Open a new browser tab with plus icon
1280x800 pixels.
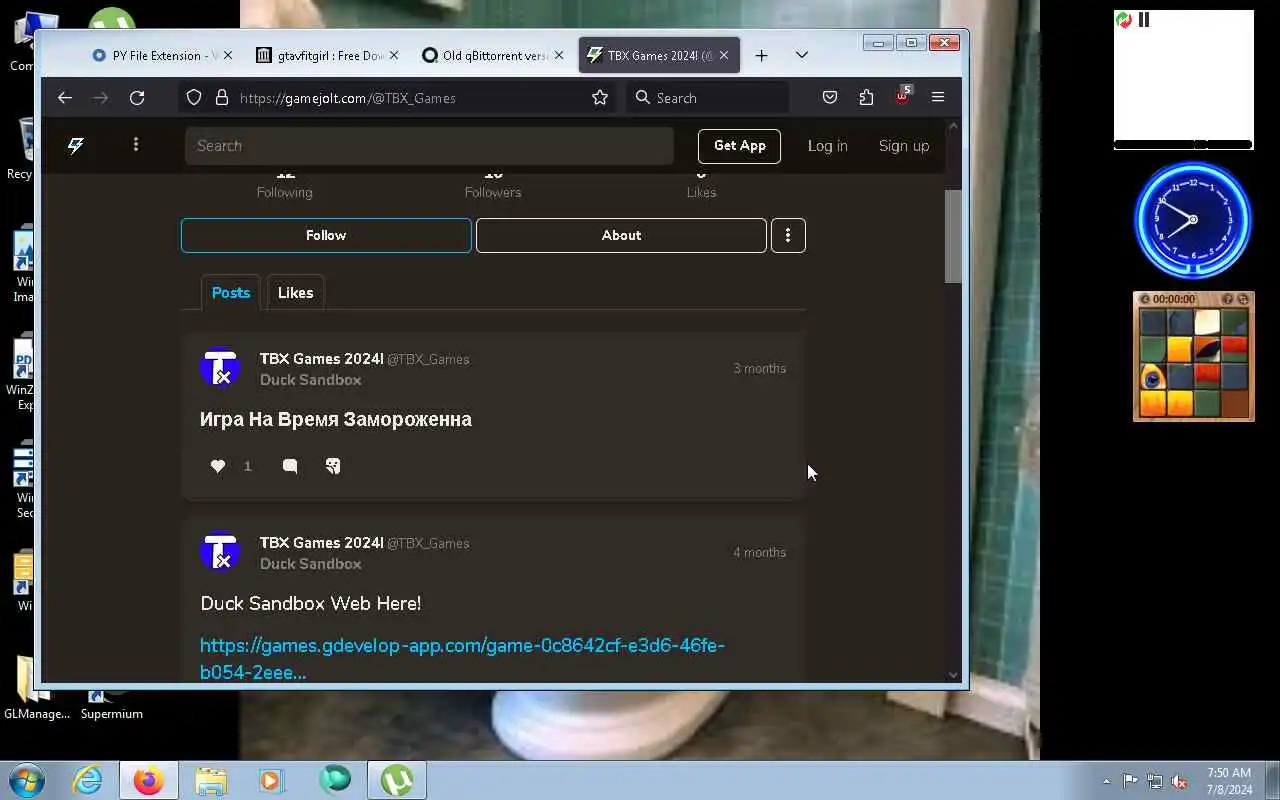tap(761, 56)
